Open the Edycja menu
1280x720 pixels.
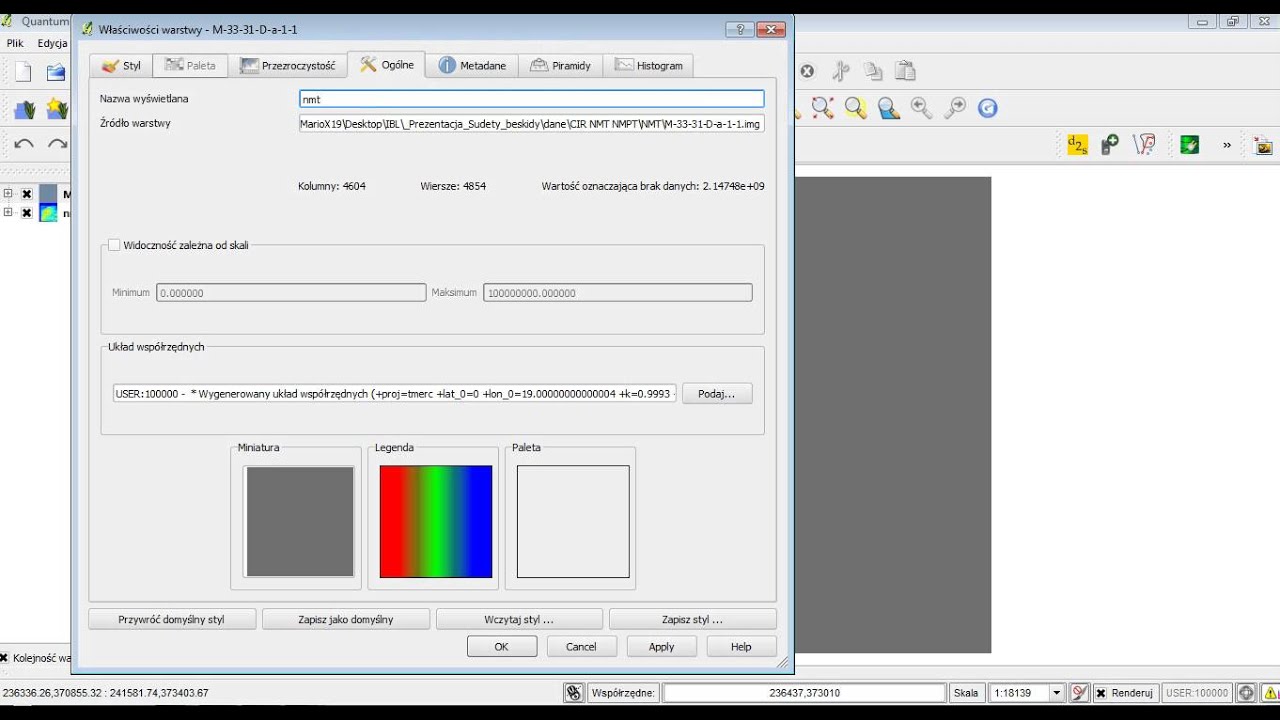52,43
